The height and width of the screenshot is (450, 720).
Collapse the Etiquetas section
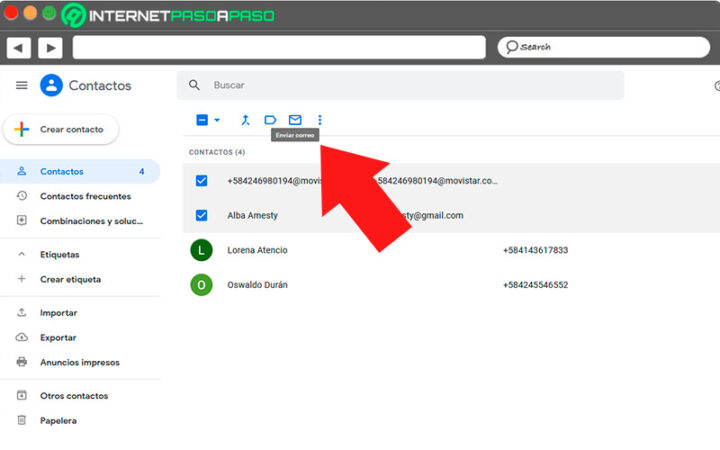coord(22,254)
